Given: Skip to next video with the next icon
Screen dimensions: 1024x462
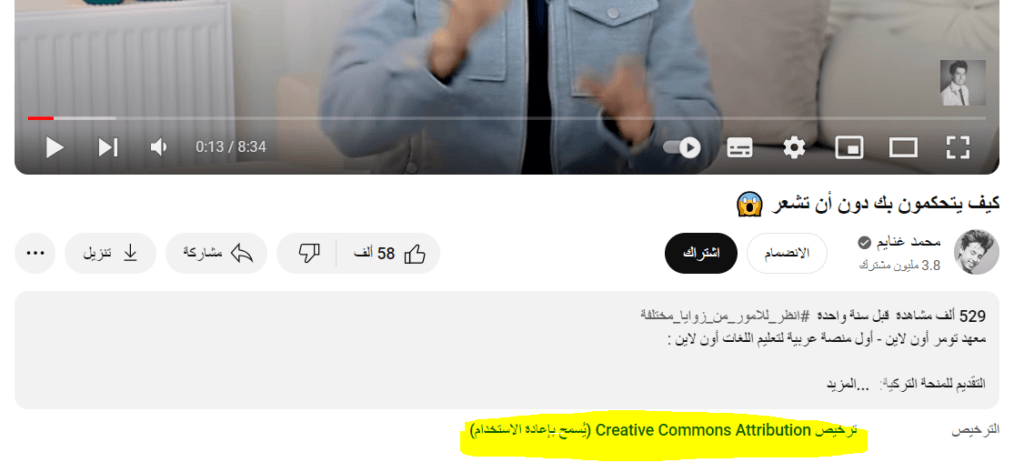Looking at the screenshot, I should (x=108, y=148).
